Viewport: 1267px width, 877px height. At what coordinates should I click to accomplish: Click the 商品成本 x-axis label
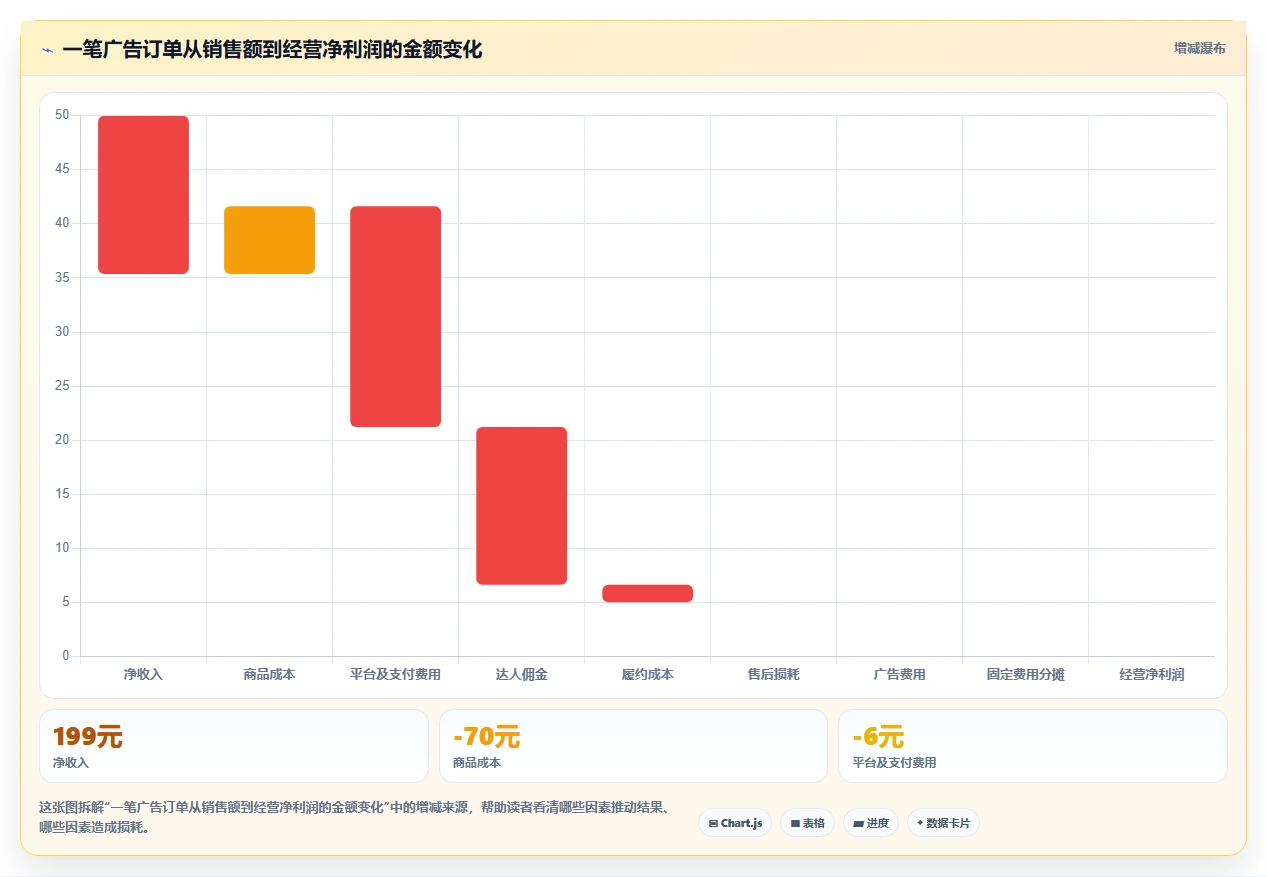coord(269,675)
